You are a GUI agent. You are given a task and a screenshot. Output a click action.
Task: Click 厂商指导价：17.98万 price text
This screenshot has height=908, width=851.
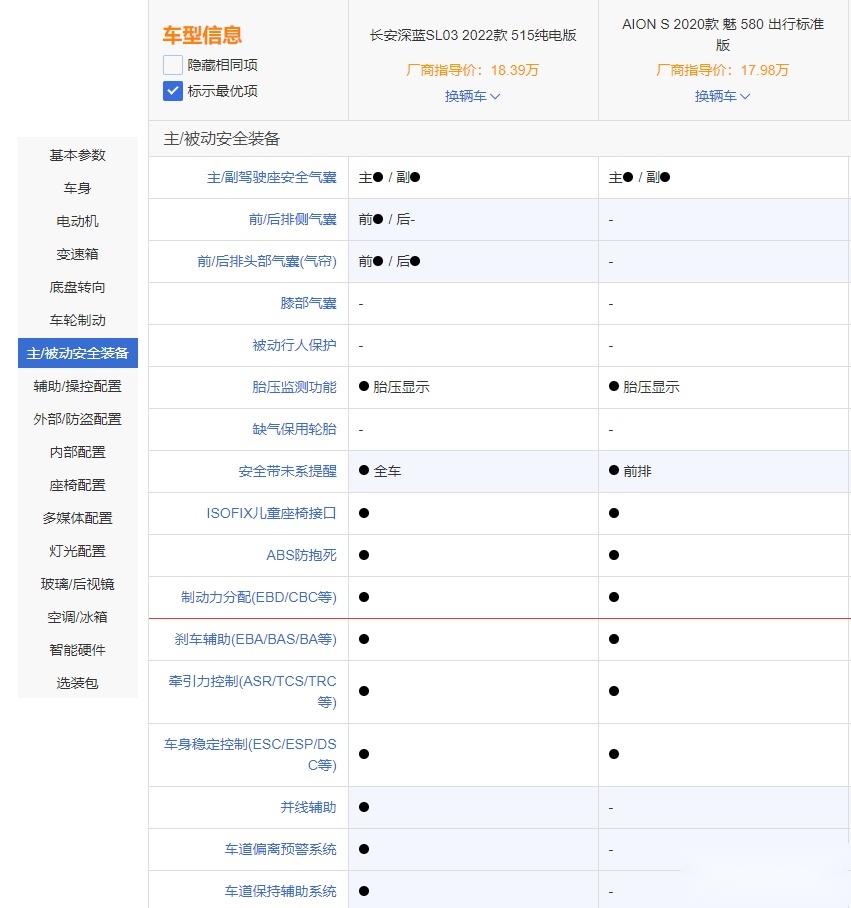click(722, 70)
